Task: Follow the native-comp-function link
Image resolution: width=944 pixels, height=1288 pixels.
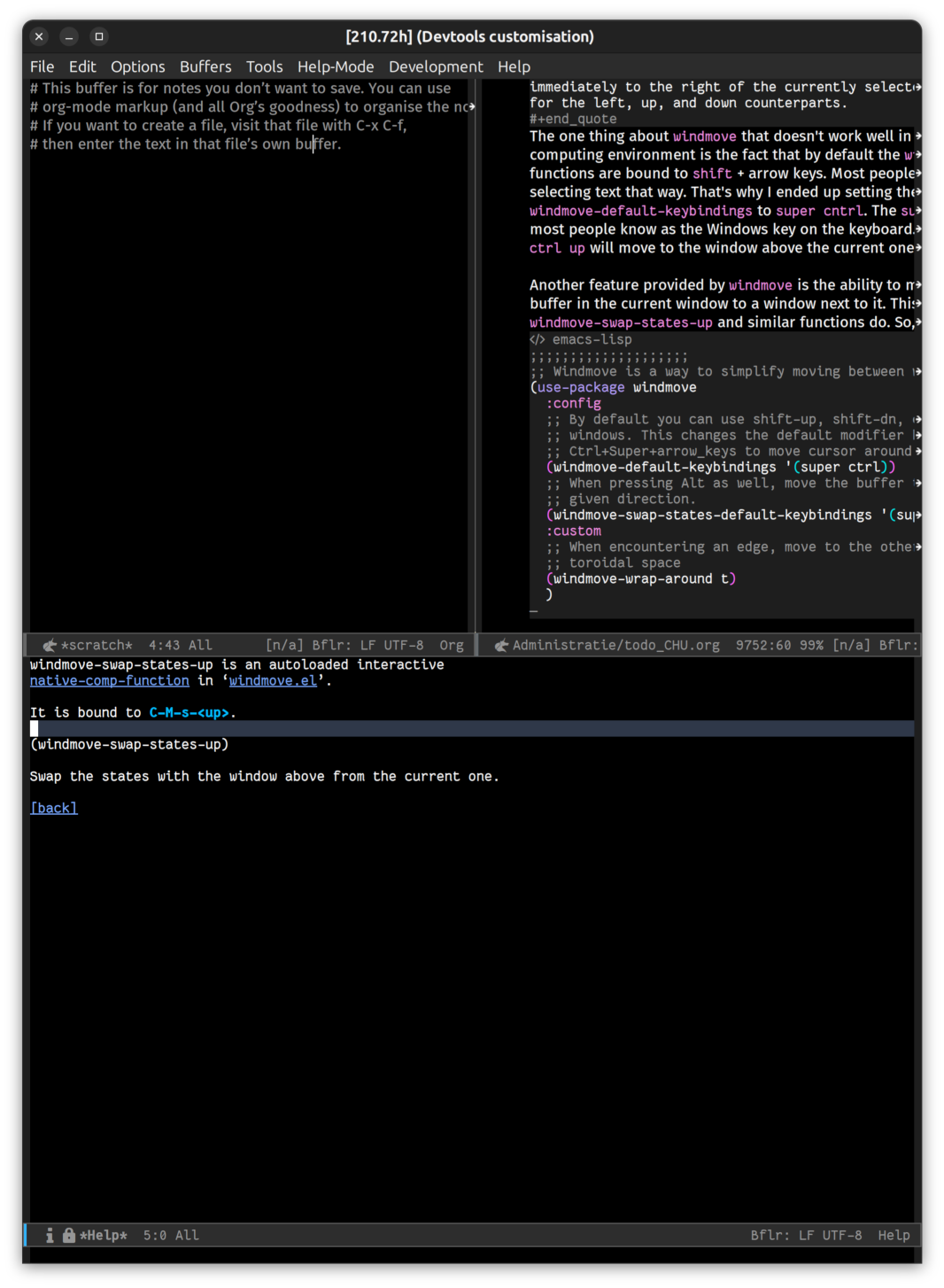Action: click(x=110, y=681)
